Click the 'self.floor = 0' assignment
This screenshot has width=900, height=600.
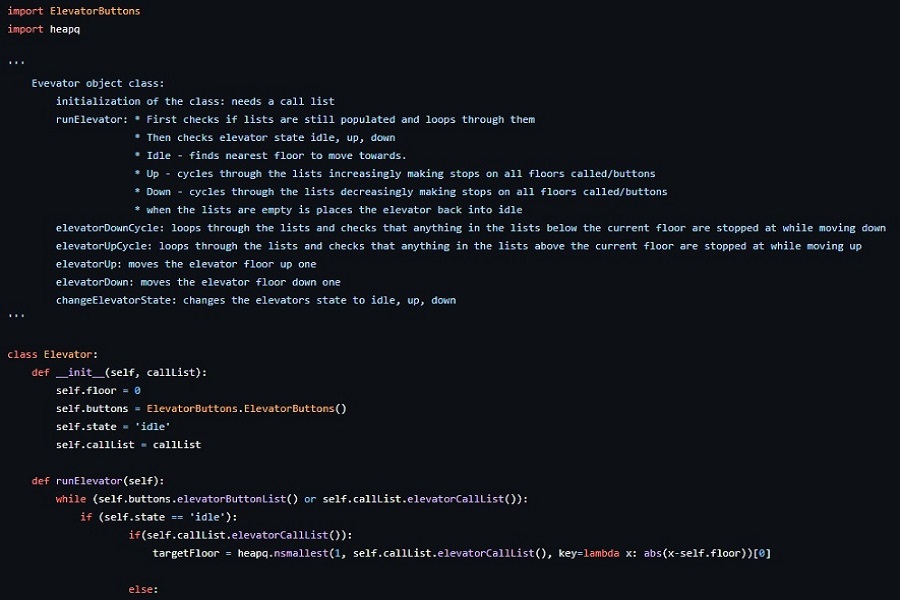[98, 390]
